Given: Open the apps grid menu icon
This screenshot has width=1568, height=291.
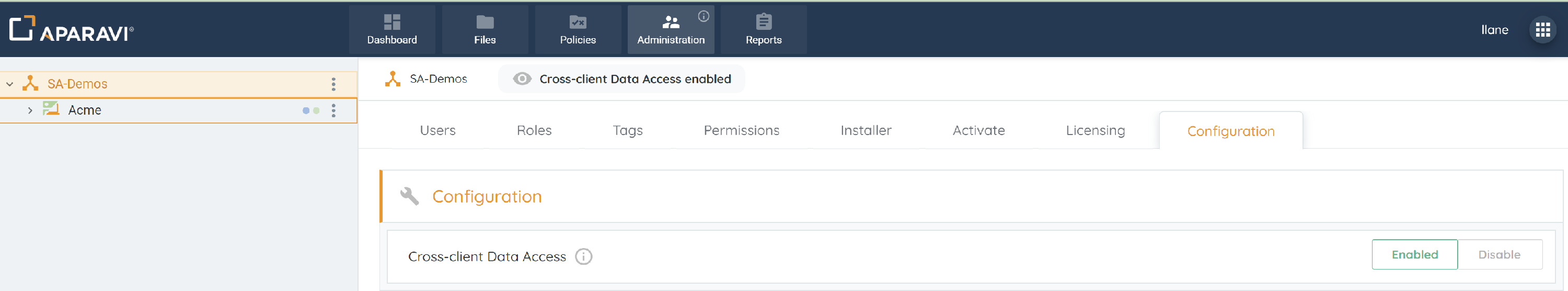Looking at the screenshot, I should pos(1542,30).
